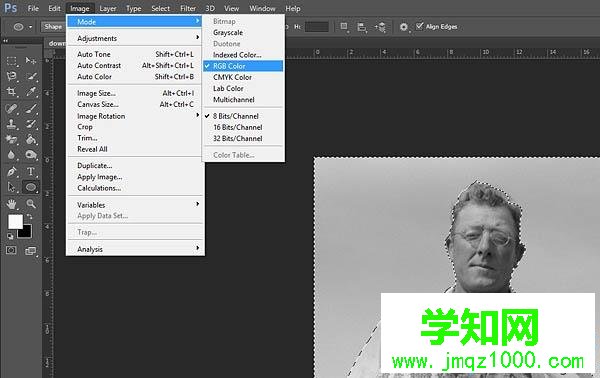Reset default foreground and background colors
600x378 pixels.
point(10,236)
